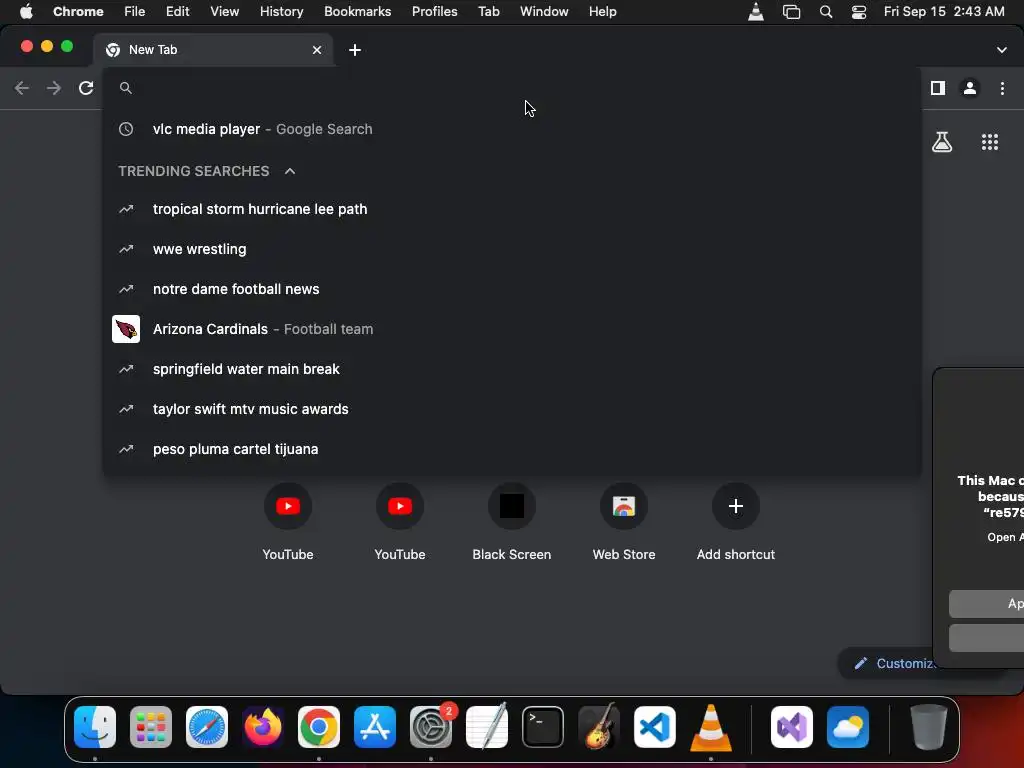1024x768 pixels.
Task: Open the Chrome three-dot menu
Action: click(x=1002, y=88)
